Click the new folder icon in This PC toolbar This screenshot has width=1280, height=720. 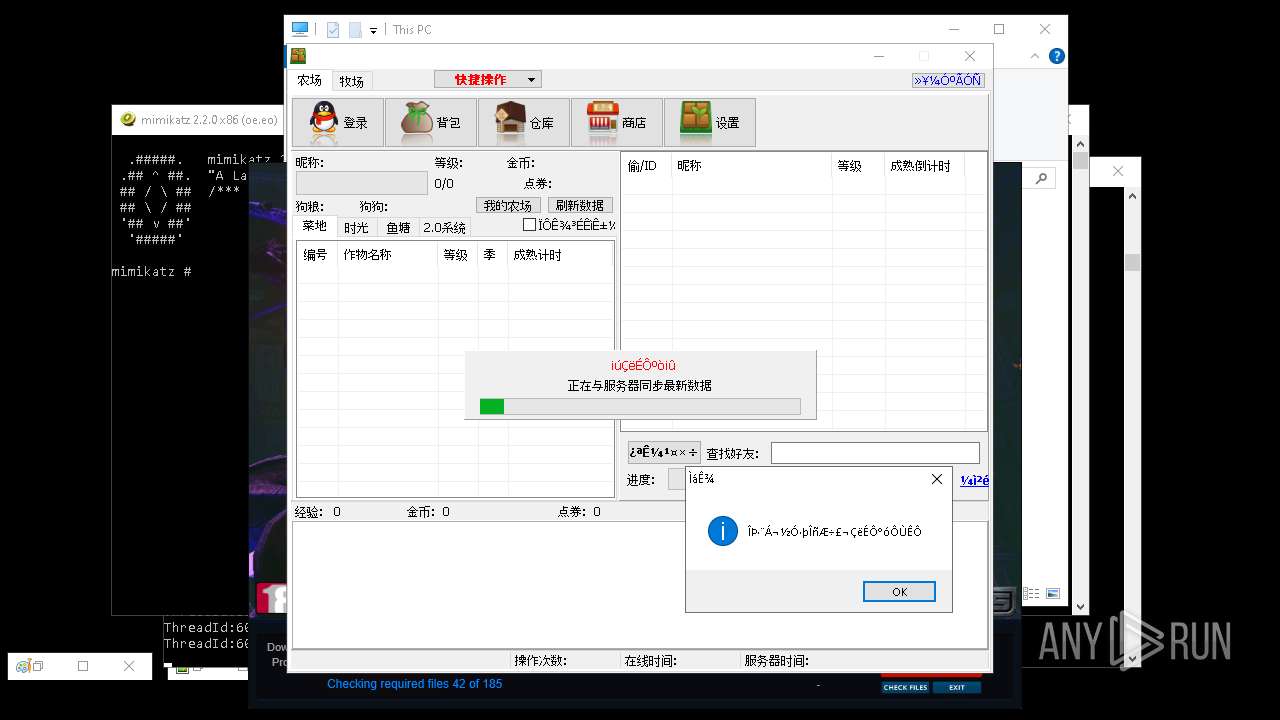355,30
